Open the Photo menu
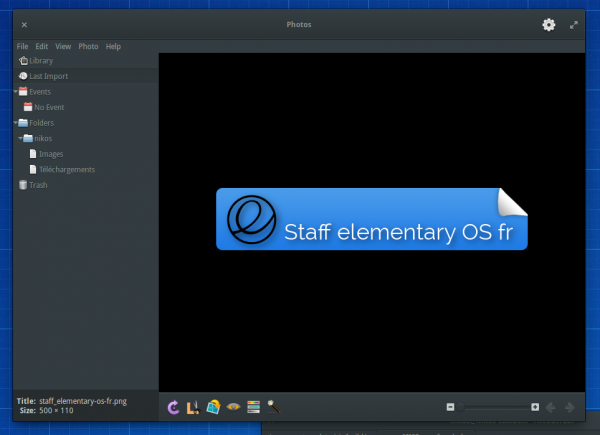Viewport: 600px width, 435px height. [88, 46]
